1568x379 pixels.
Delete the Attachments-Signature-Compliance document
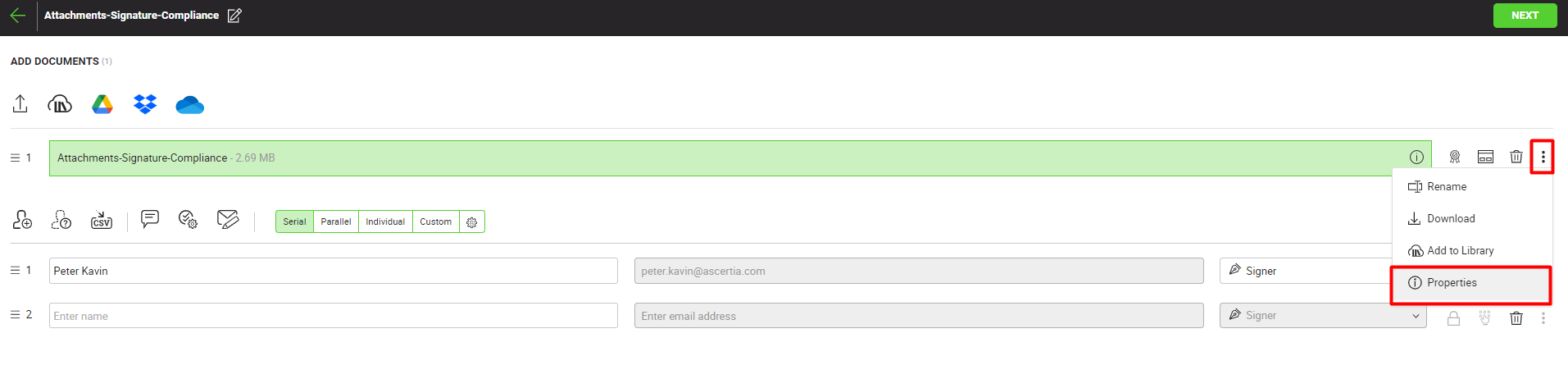tap(1516, 157)
